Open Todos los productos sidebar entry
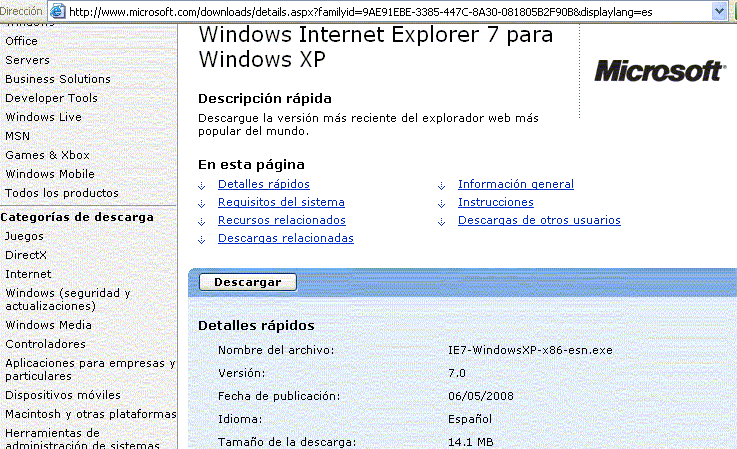Viewport: 737px width, 449px height. click(62, 193)
